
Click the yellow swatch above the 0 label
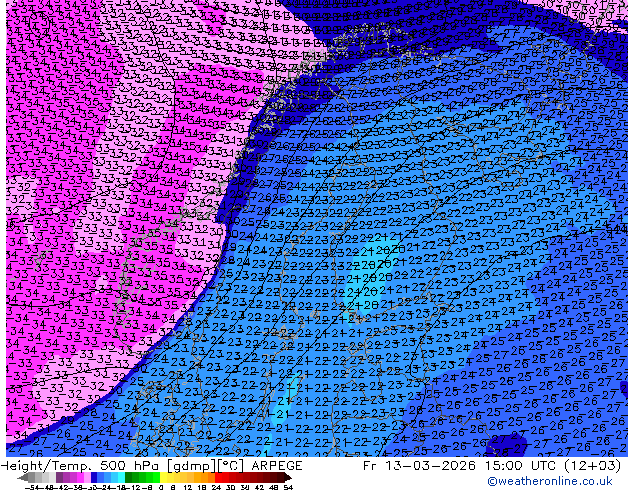(x=163, y=478)
